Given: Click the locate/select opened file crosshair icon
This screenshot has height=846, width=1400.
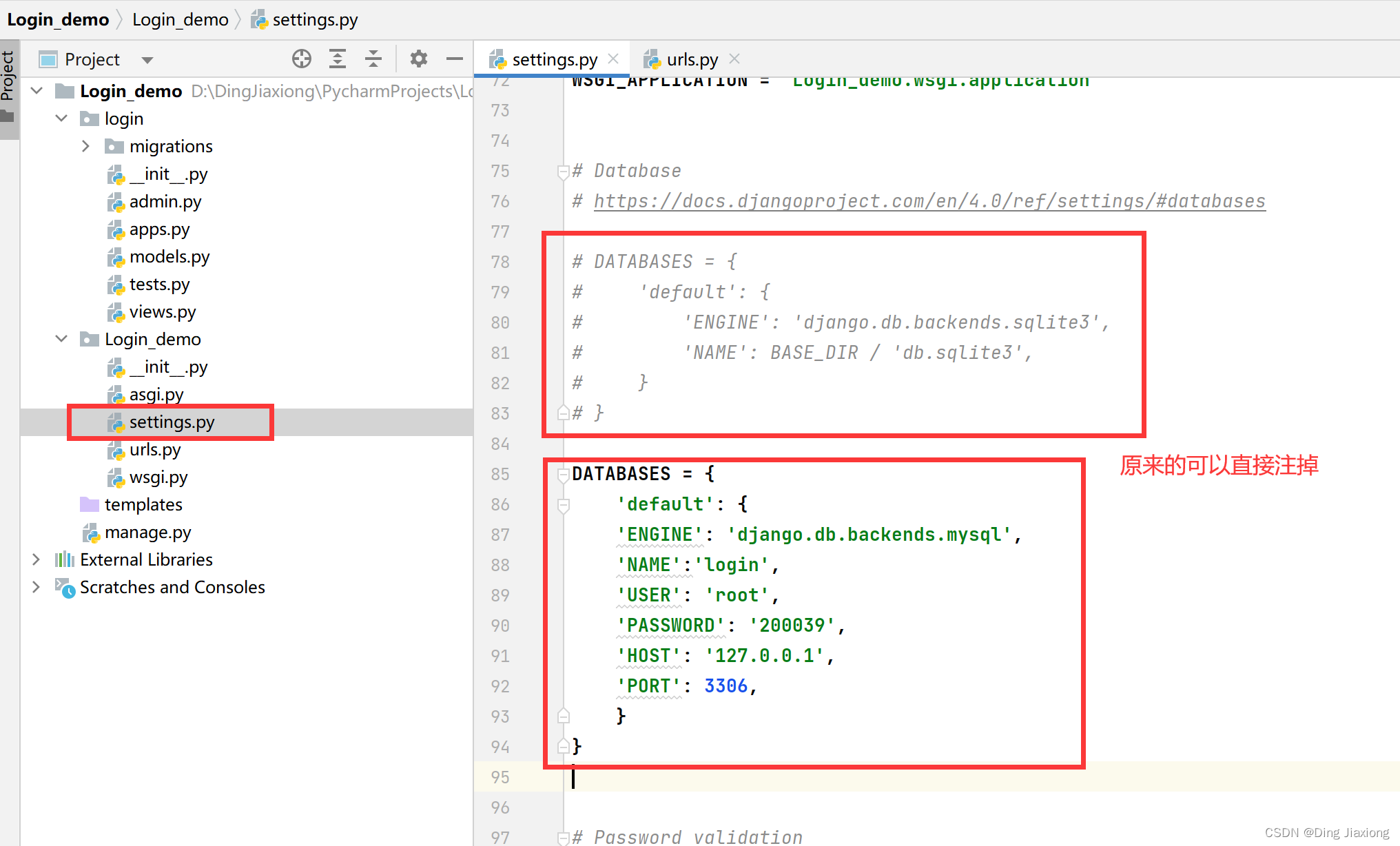Looking at the screenshot, I should (x=302, y=59).
